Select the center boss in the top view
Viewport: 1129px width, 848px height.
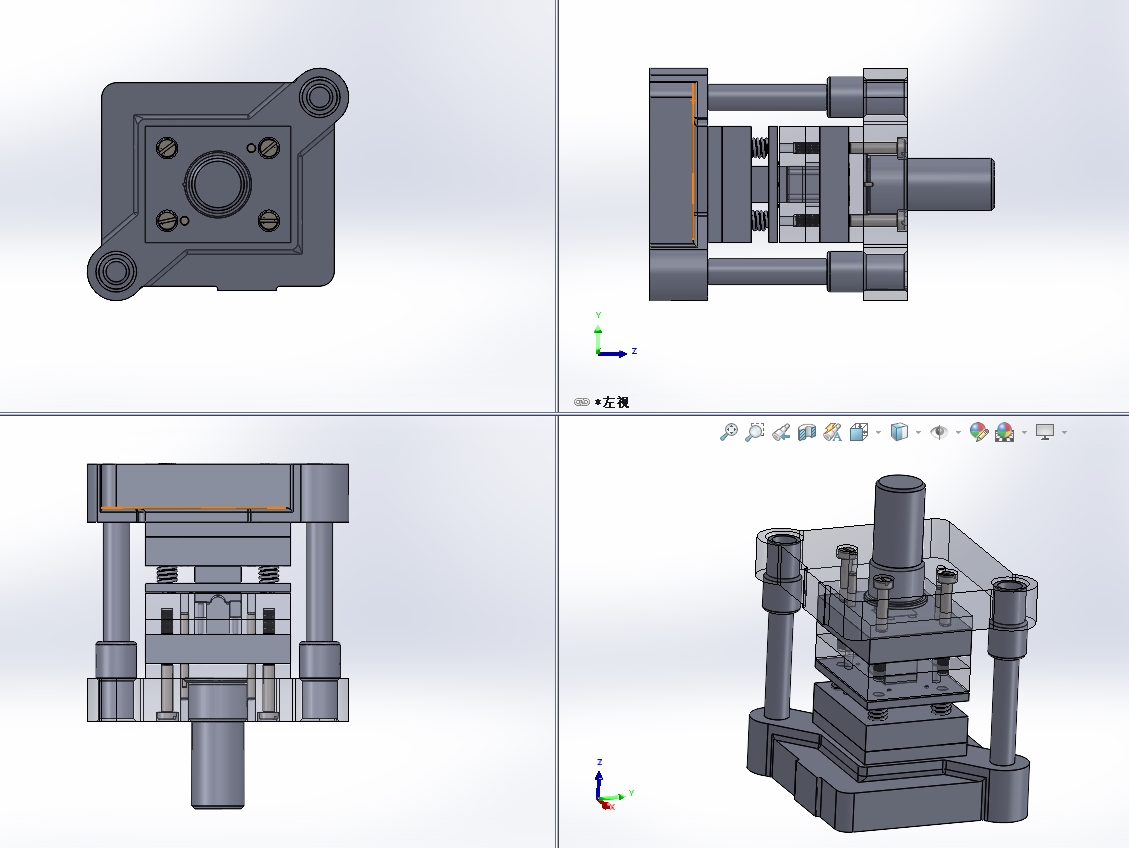(x=218, y=184)
